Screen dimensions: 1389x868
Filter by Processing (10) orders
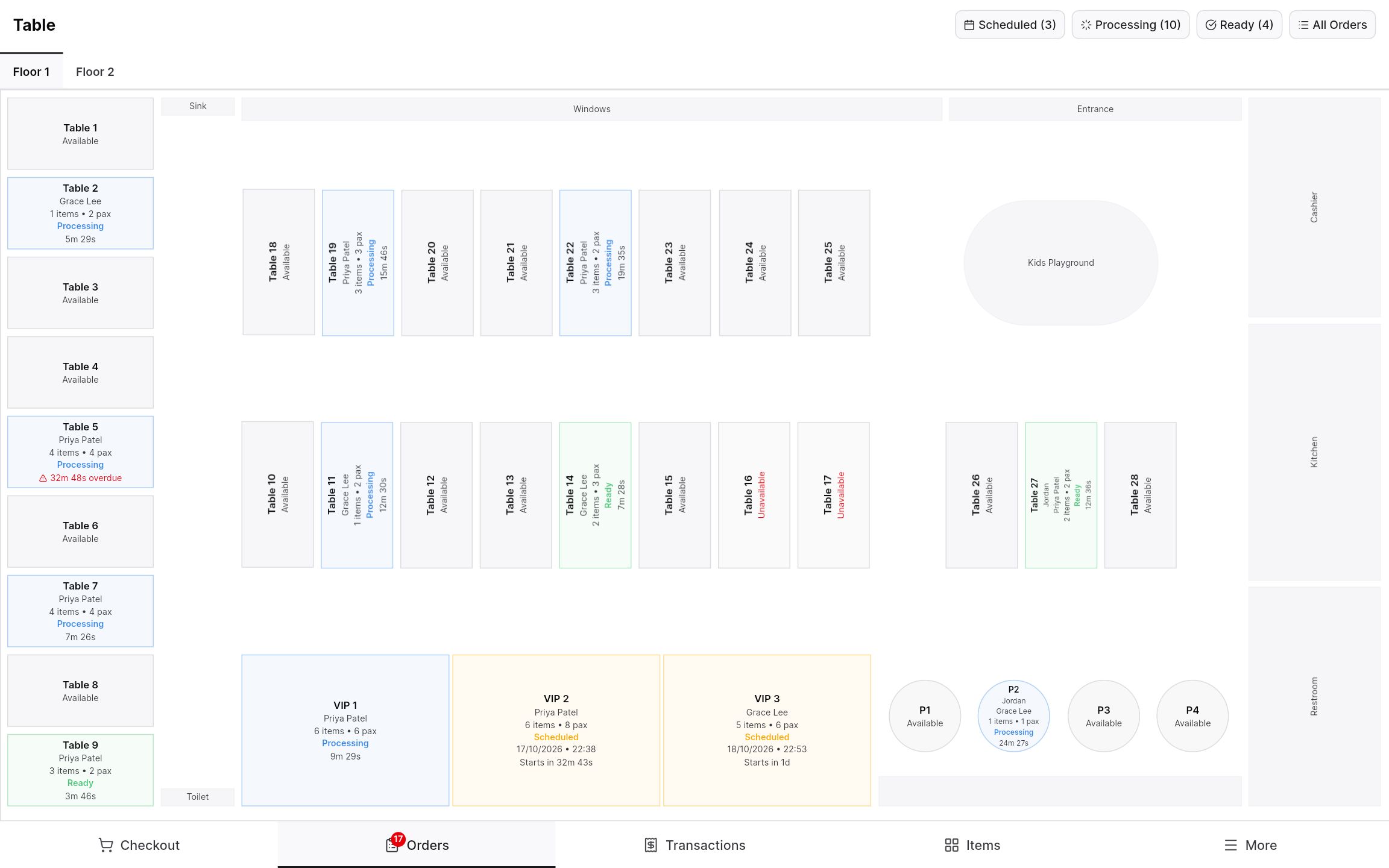click(1130, 25)
